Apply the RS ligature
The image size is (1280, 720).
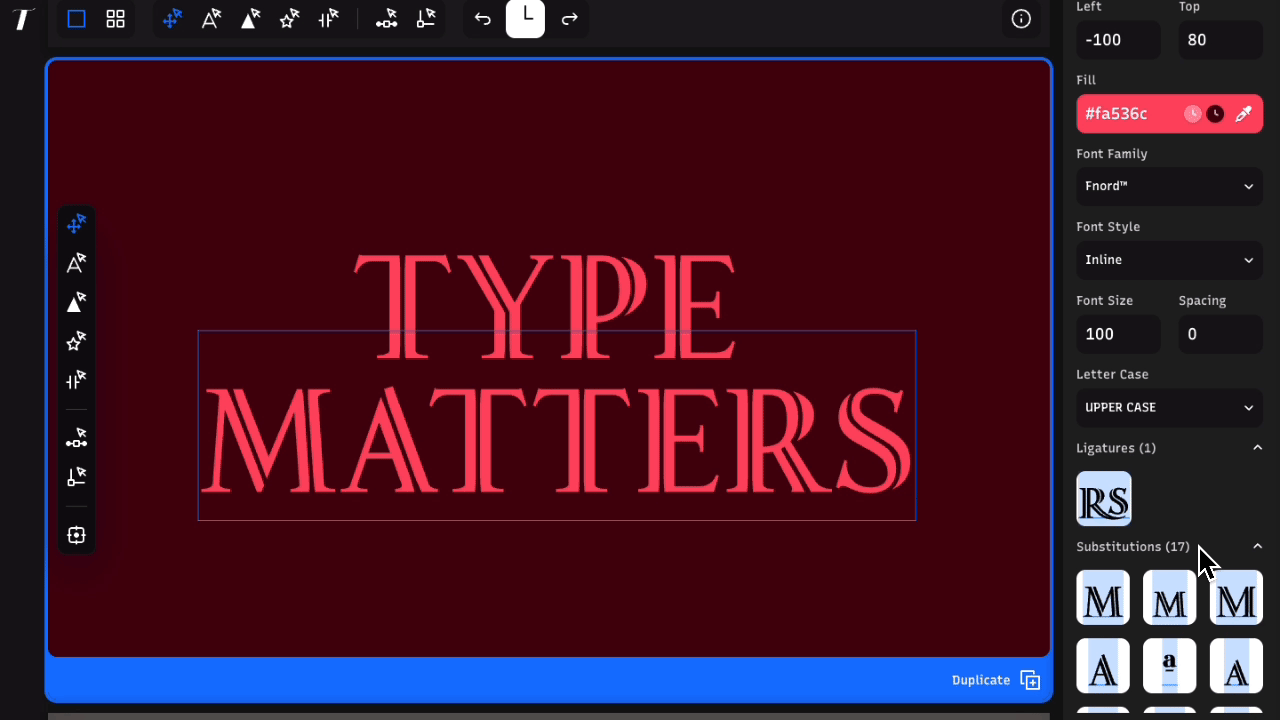click(1104, 498)
